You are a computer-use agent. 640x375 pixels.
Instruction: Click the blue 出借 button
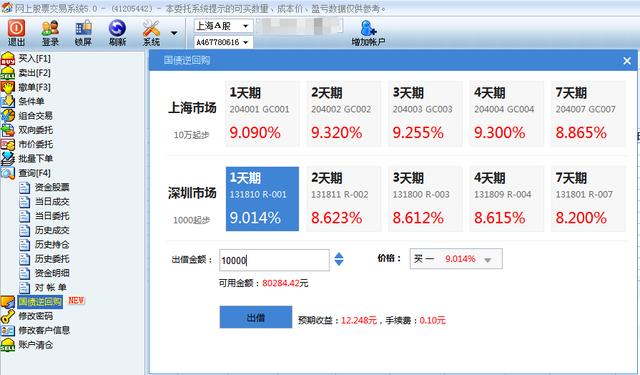coord(256,317)
